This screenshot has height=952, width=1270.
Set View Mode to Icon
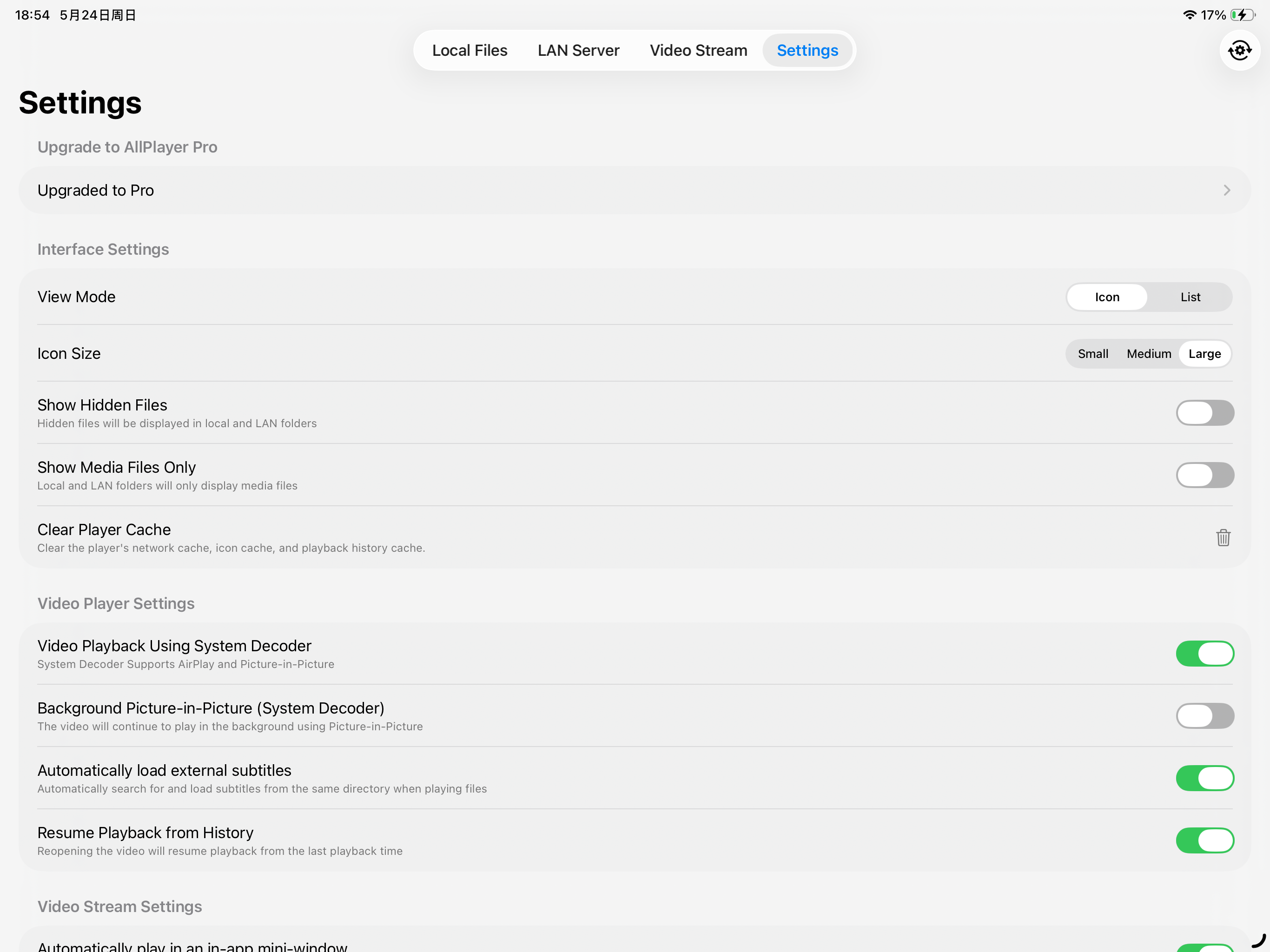[x=1106, y=297]
